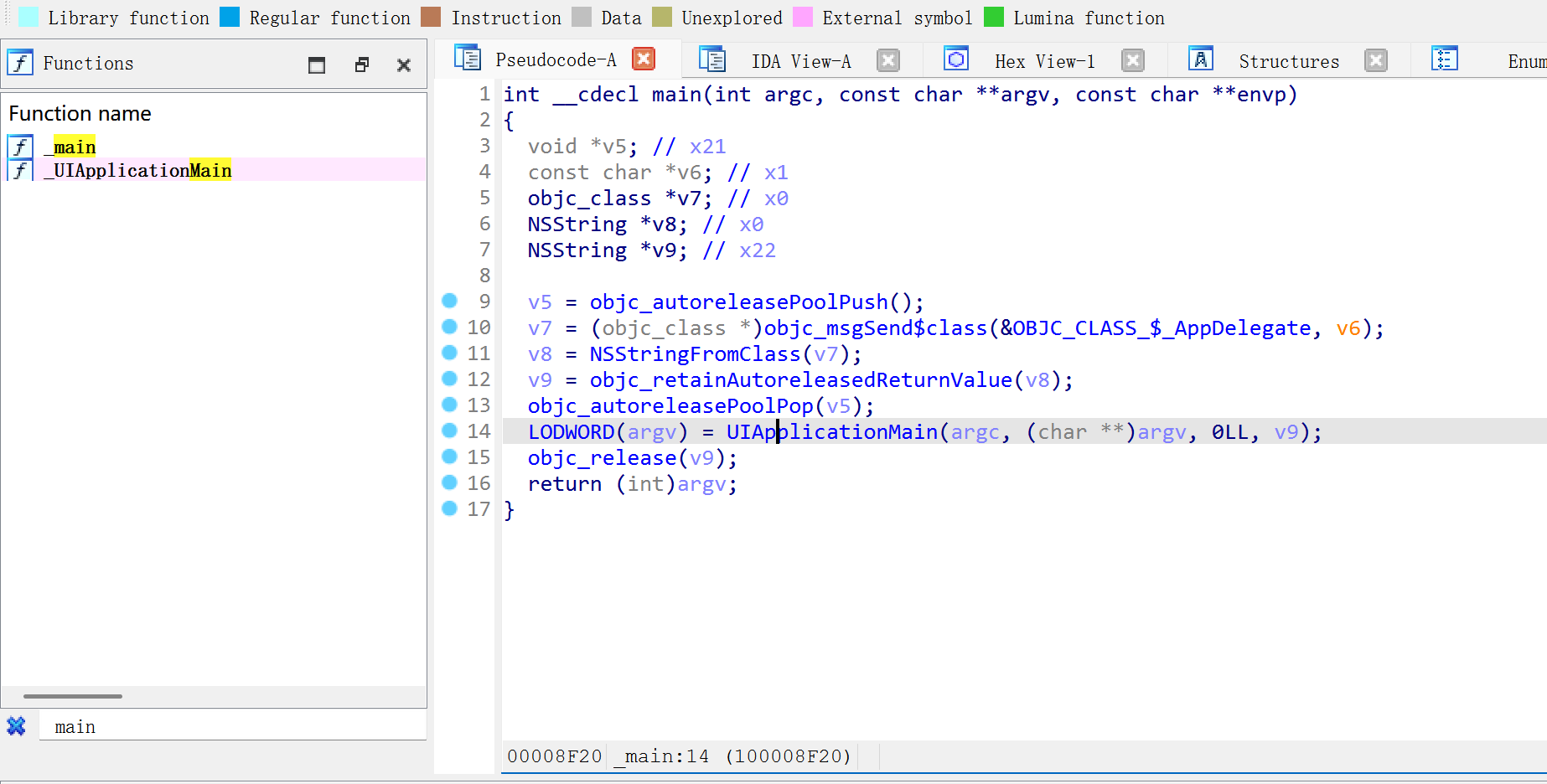Click the Regular function color swatch
The height and width of the screenshot is (784, 1547).
(230, 18)
